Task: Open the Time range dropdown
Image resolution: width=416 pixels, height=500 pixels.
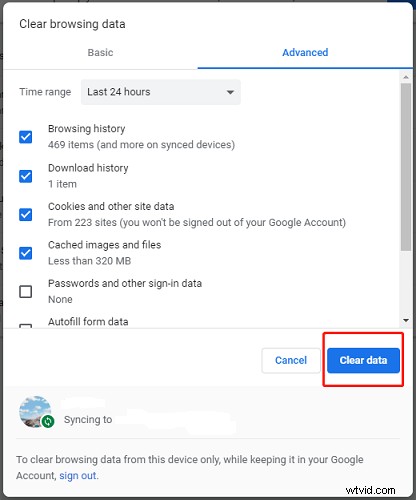Action: 161,92
